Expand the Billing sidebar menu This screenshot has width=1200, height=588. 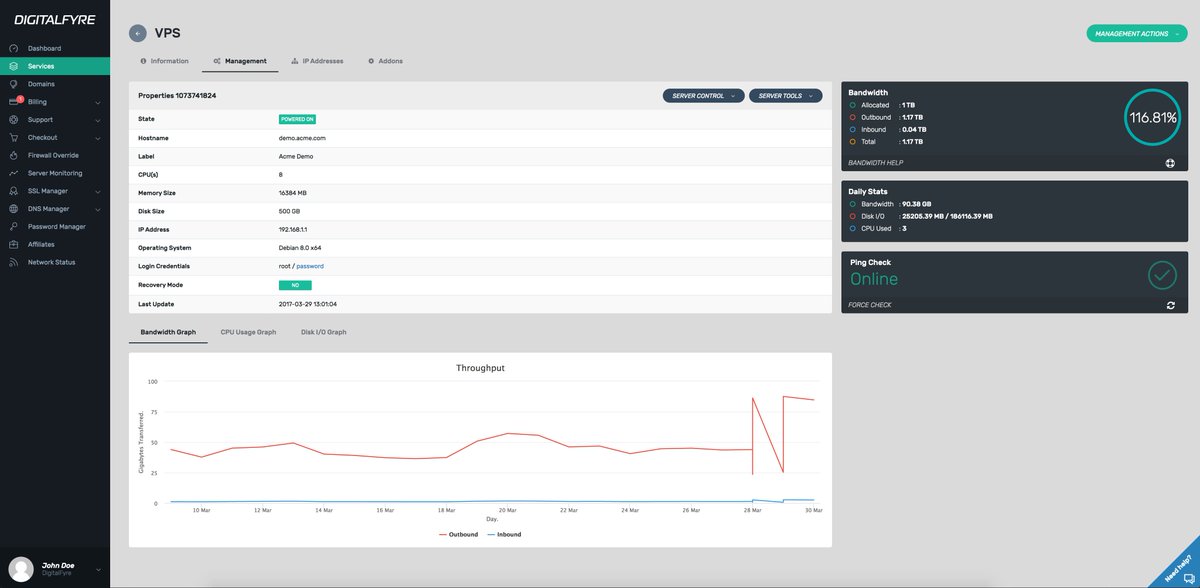pos(98,102)
